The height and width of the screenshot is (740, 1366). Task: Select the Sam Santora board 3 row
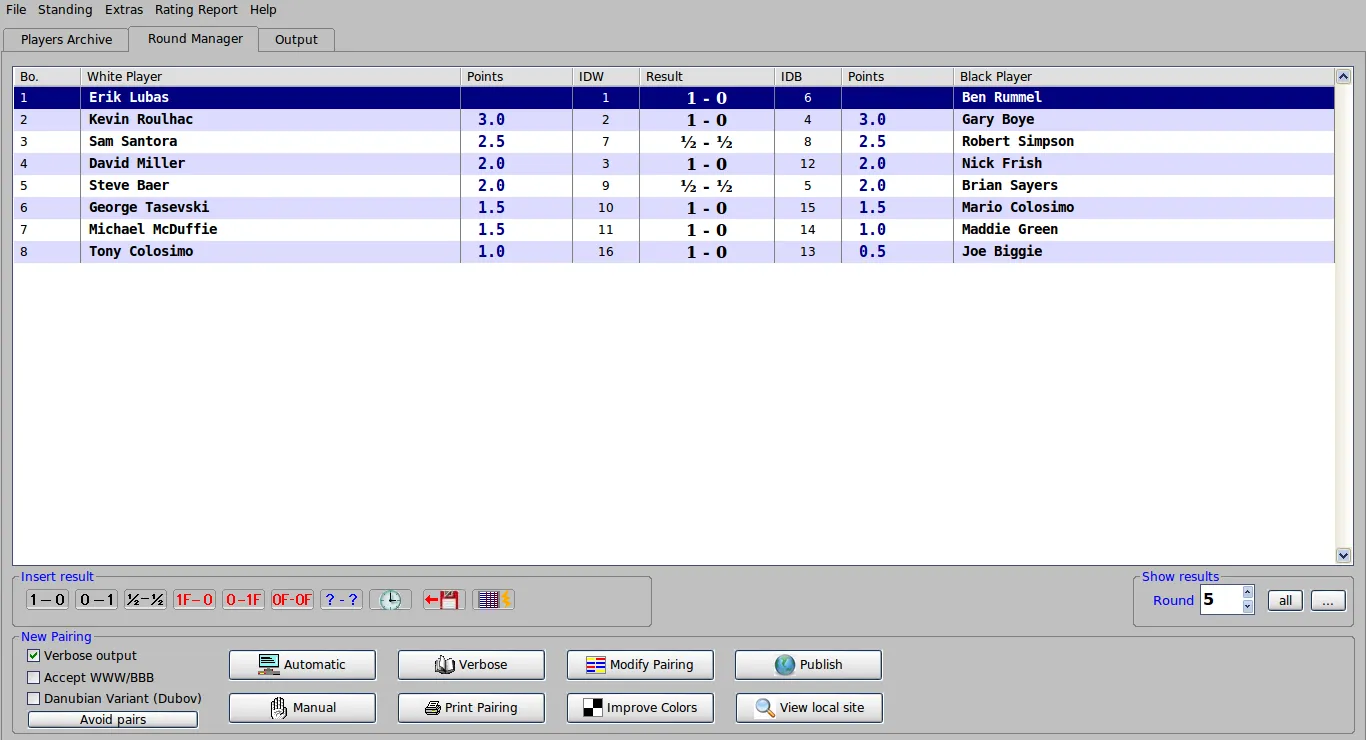coord(133,142)
